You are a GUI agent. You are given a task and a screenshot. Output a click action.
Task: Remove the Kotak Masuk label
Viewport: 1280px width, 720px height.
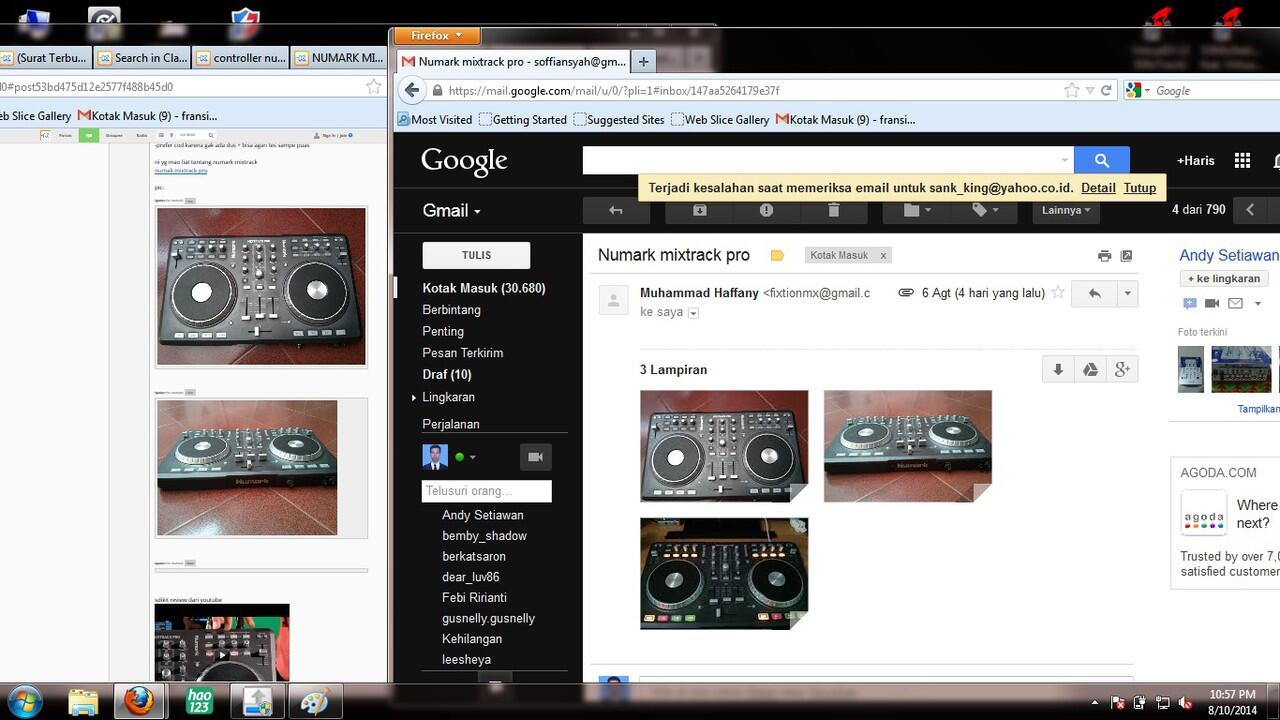coord(883,256)
